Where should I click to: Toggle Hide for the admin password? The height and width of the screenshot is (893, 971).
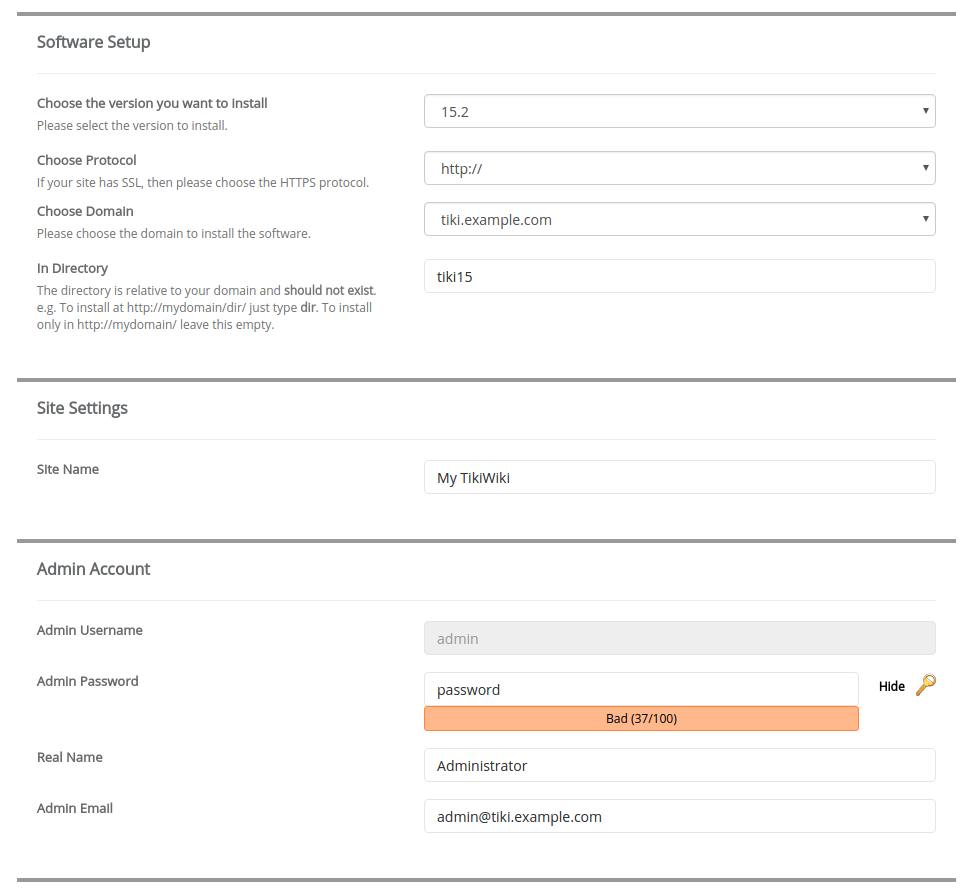tap(891, 686)
